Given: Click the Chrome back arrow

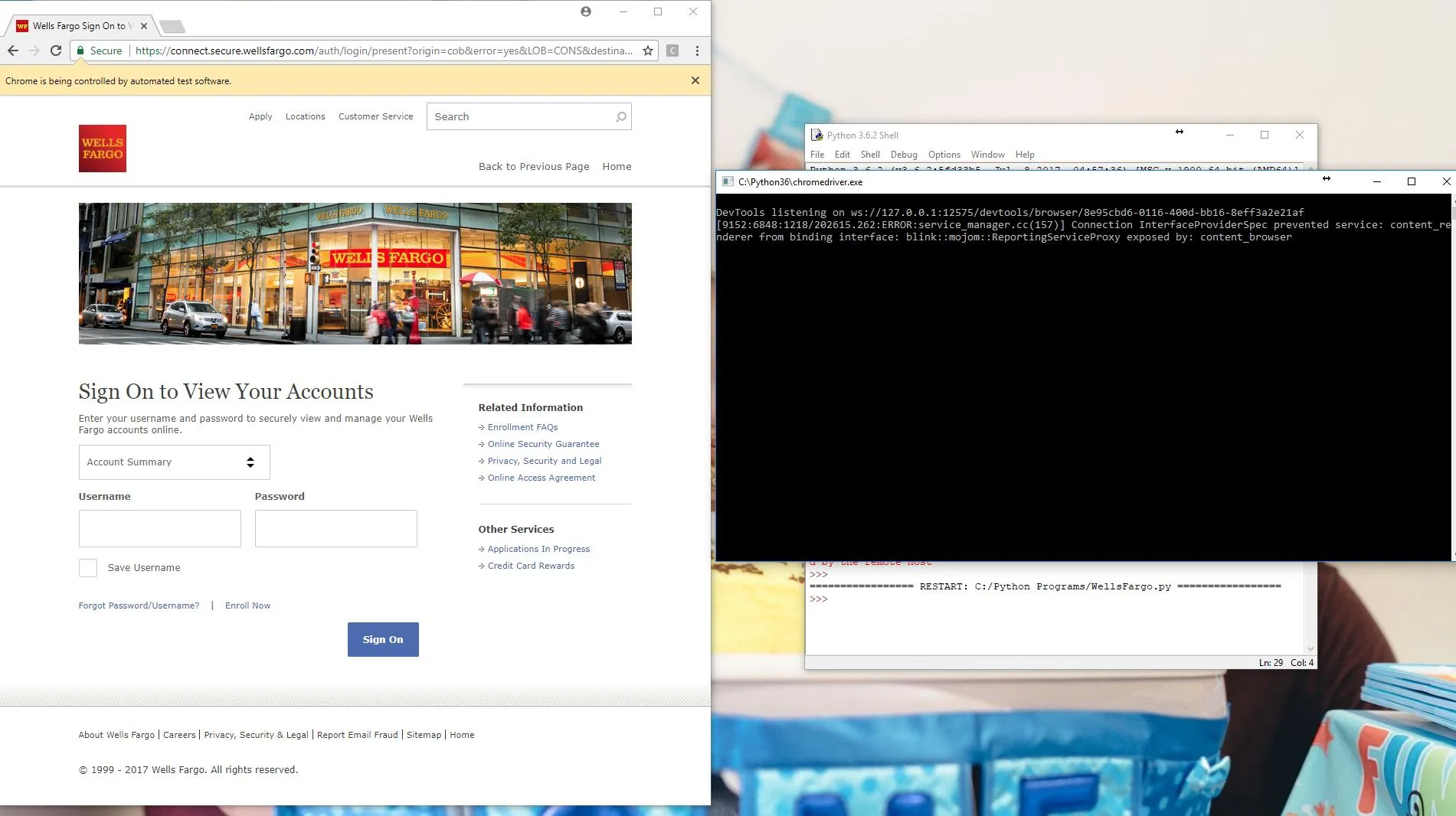Looking at the screenshot, I should coord(13,51).
